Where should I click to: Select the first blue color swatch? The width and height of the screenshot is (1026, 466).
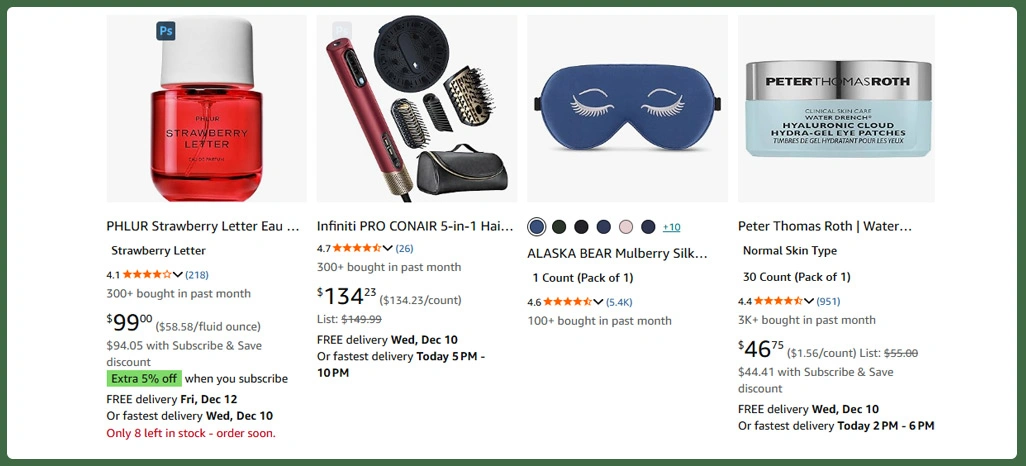click(537, 227)
